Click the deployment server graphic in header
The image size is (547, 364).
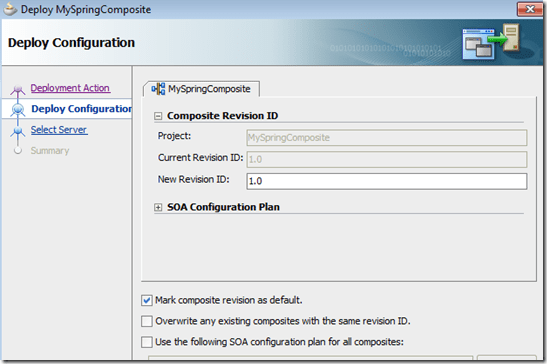pos(491,42)
